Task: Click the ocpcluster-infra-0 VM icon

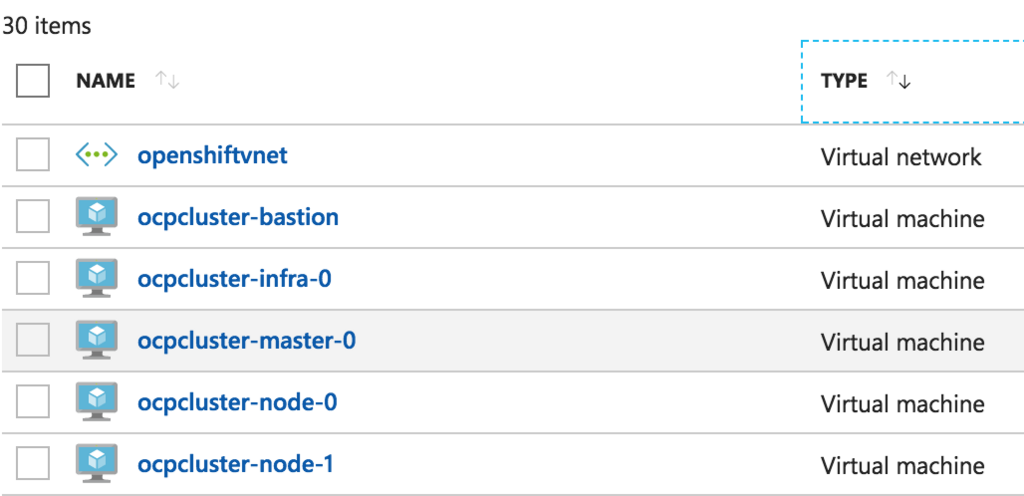Action: (x=97, y=279)
